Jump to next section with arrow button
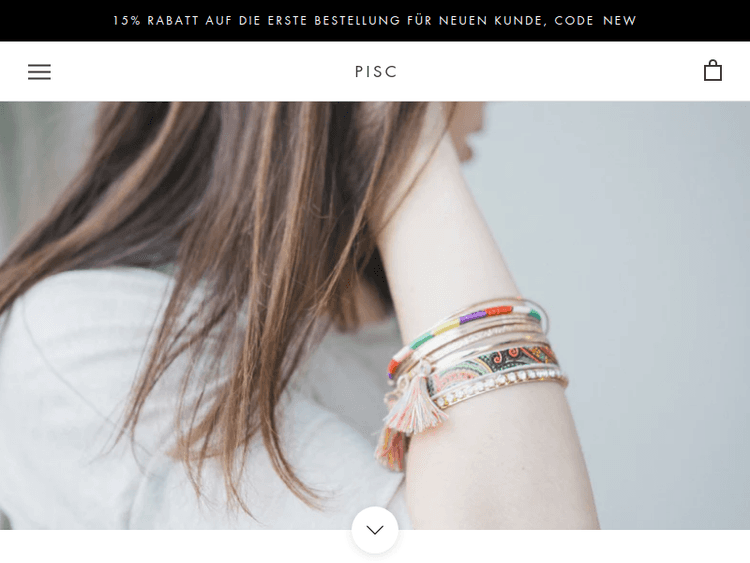Viewport: 750px width, 563px height. point(375,530)
